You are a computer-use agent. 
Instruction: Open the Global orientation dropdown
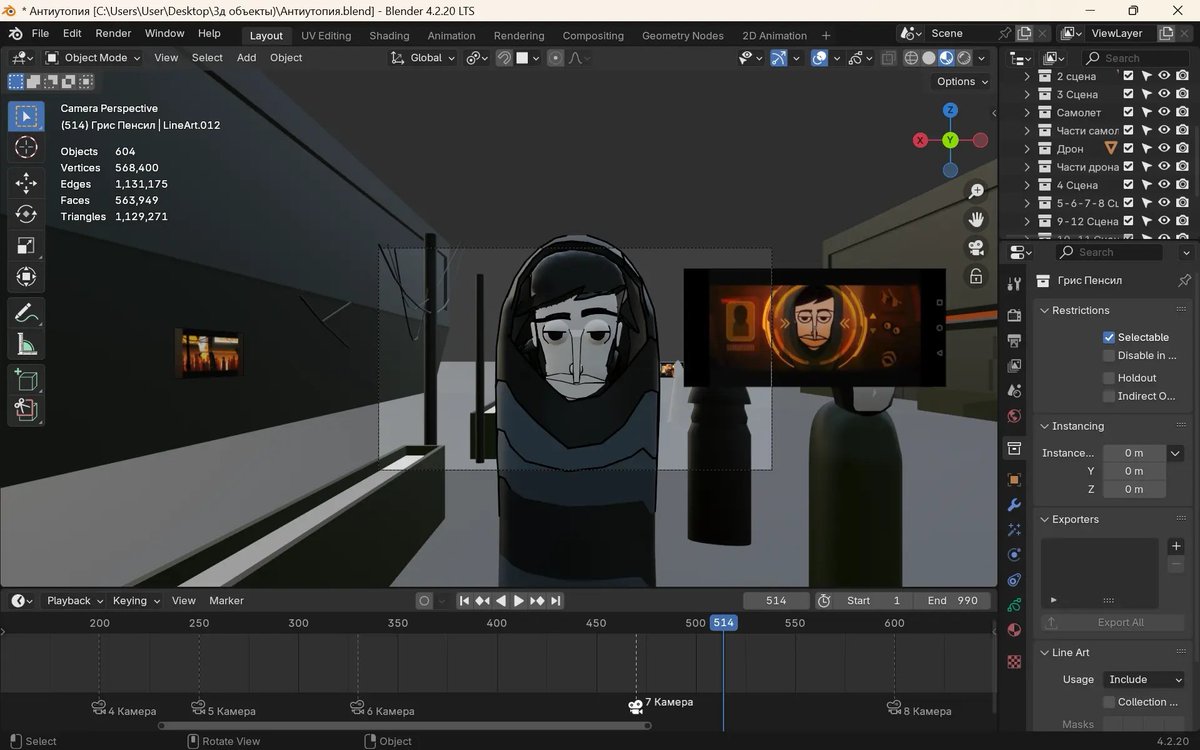pyautogui.click(x=424, y=58)
